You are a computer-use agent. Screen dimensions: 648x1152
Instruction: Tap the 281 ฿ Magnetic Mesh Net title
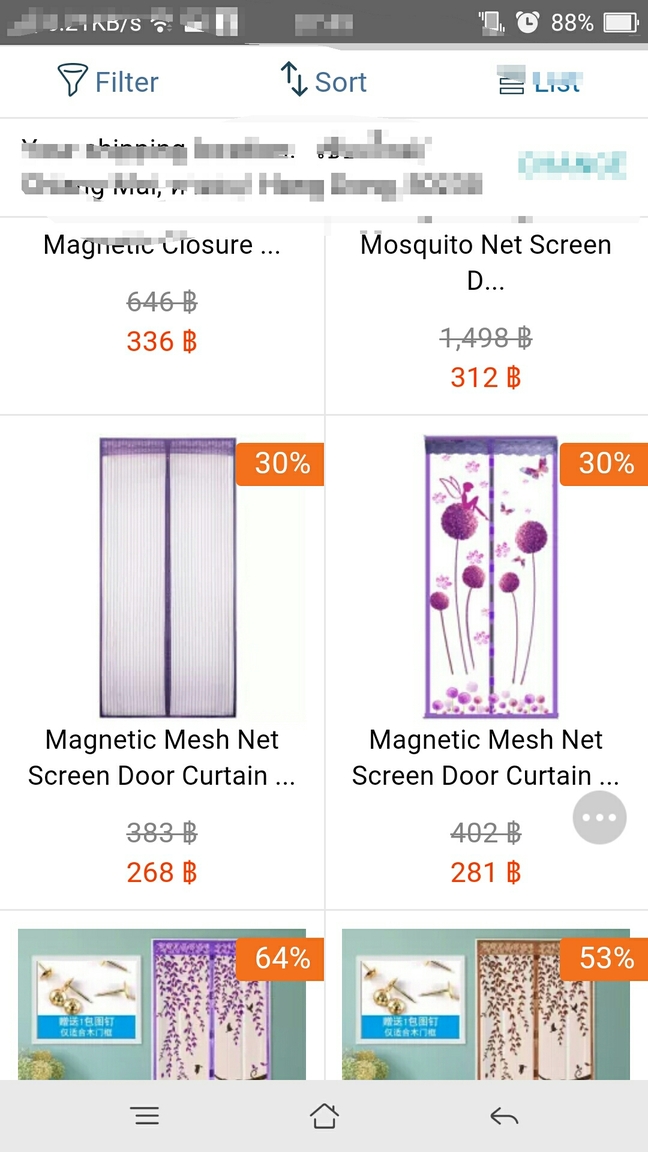[486, 757]
